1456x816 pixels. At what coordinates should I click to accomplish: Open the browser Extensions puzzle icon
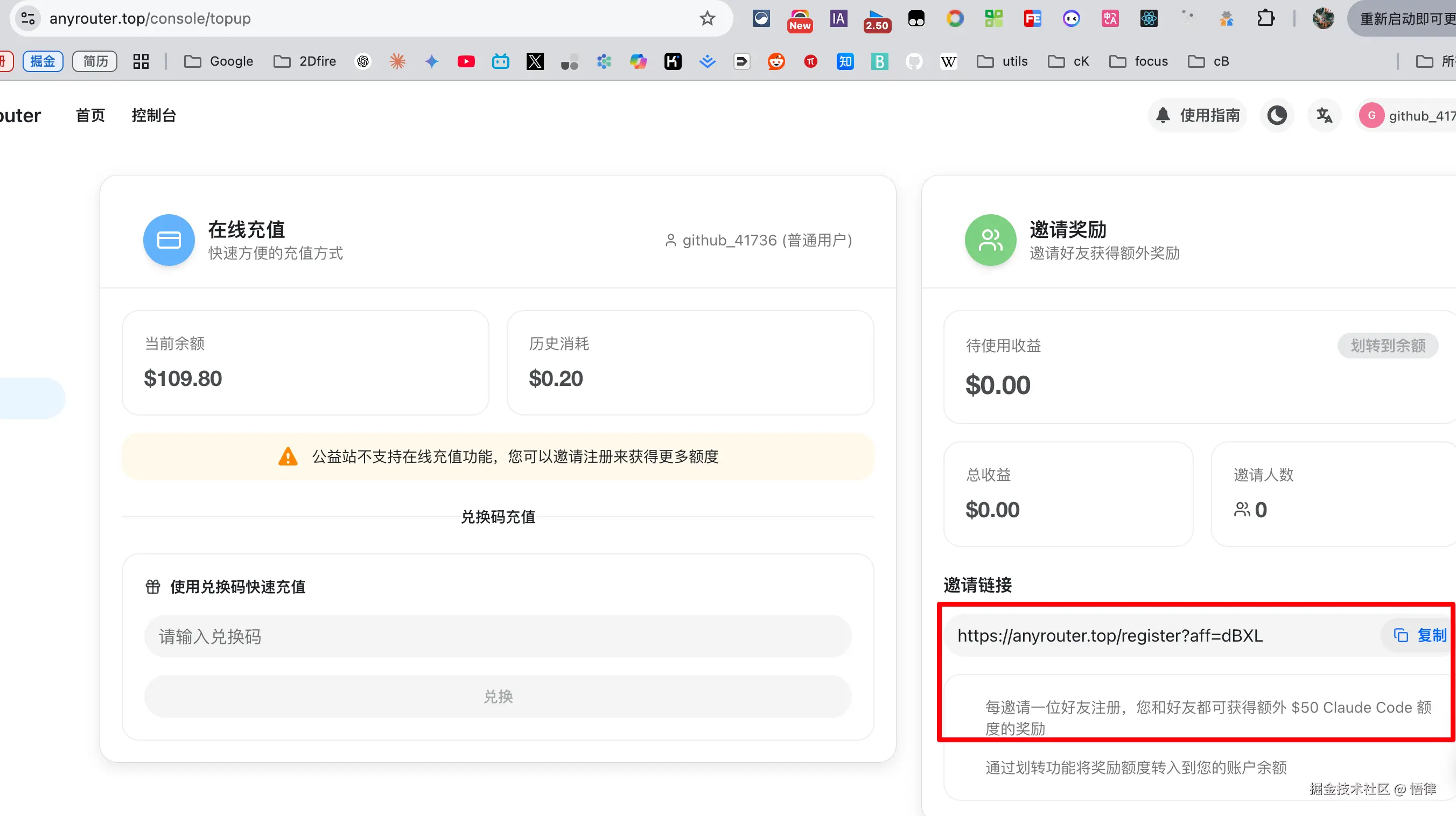(x=1265, y=19)
